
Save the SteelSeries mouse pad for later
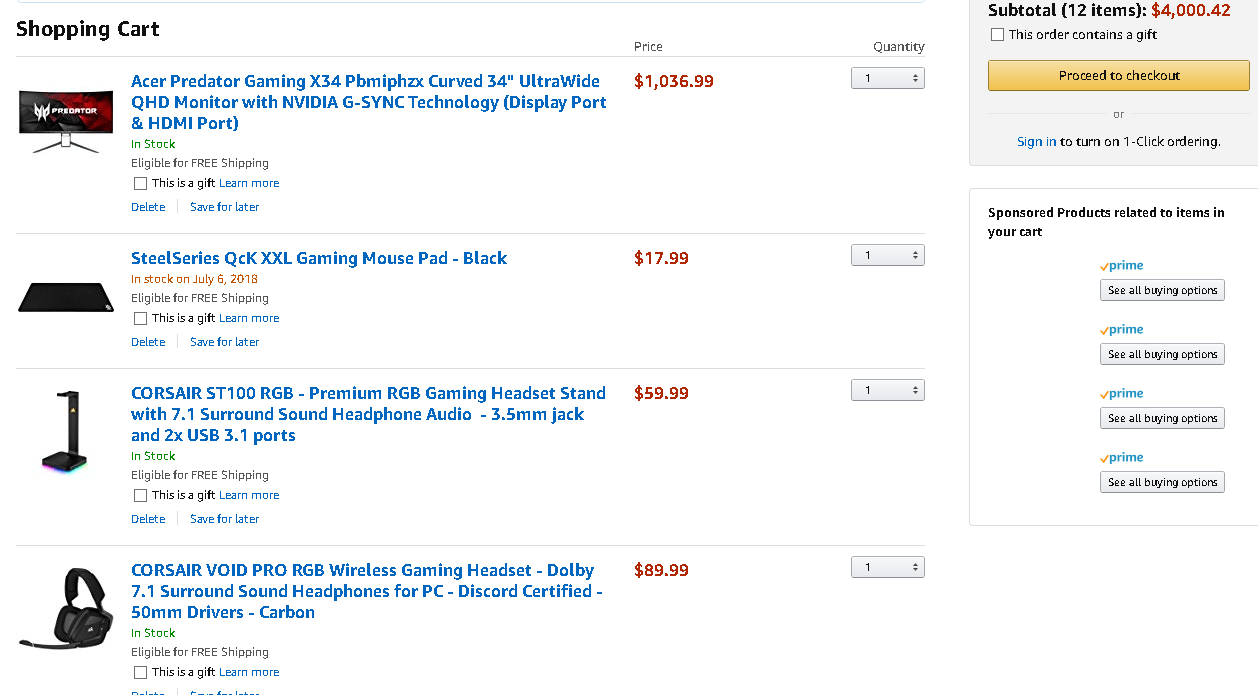[x=224, y=342]
